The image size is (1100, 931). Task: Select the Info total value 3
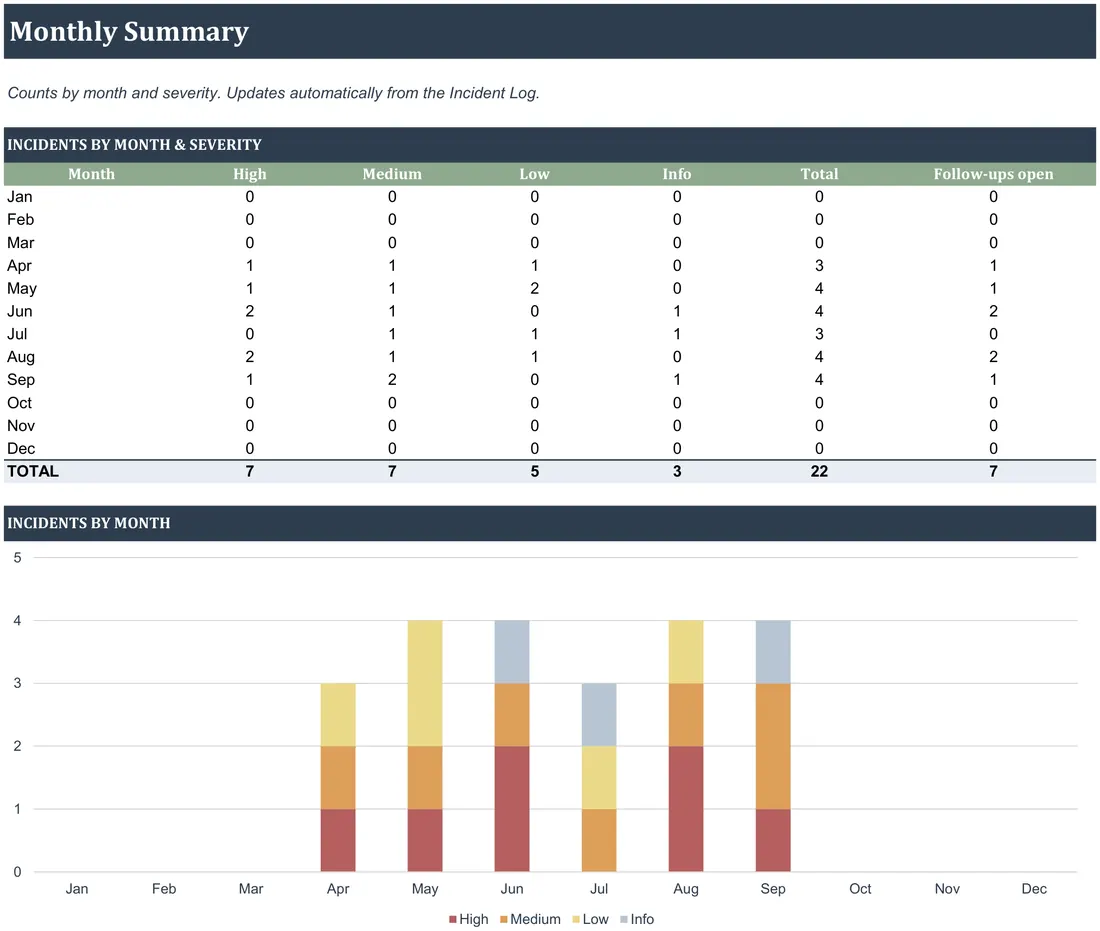[x=677, y=471]
